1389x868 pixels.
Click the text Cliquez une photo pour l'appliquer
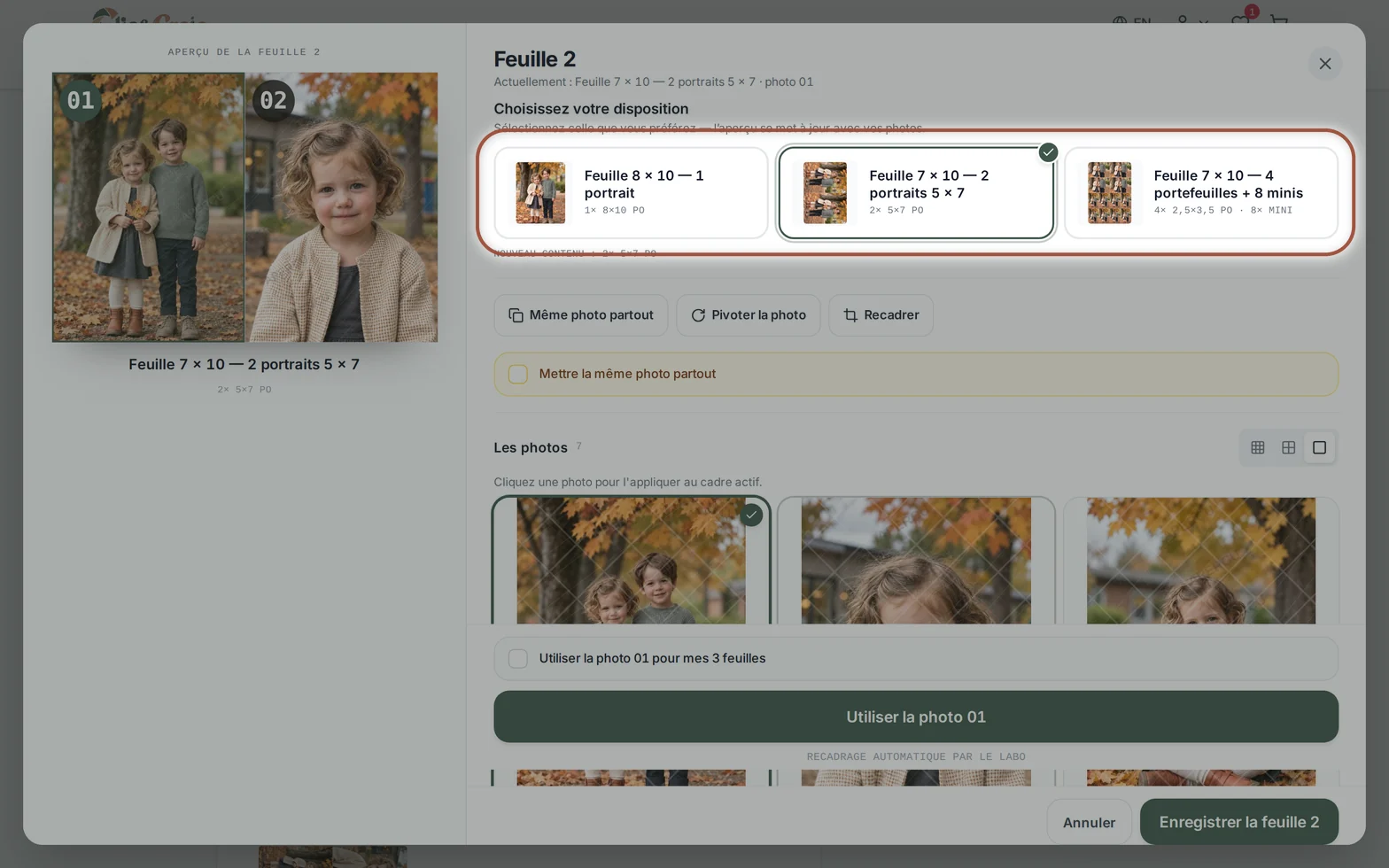pyautogui.click(x=627, y=482)
